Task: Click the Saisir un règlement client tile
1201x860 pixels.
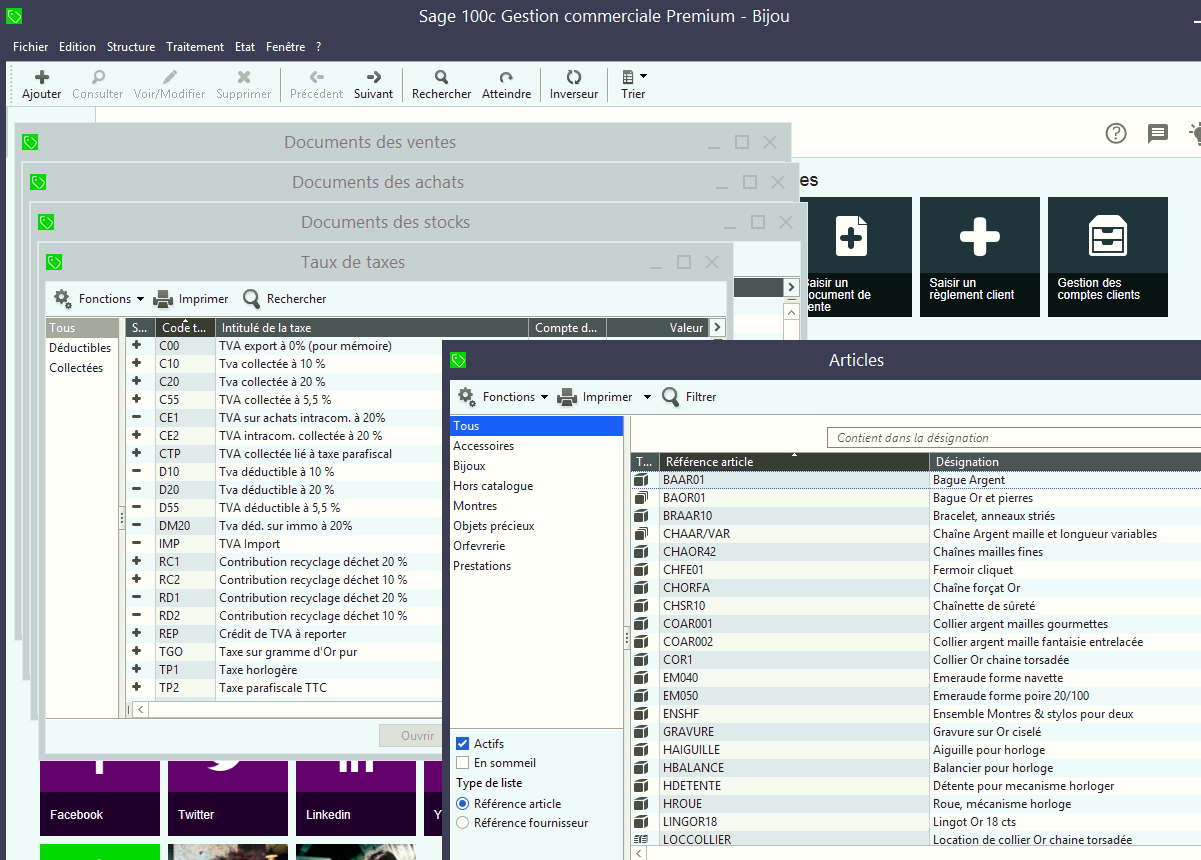Action: (980, 257)
